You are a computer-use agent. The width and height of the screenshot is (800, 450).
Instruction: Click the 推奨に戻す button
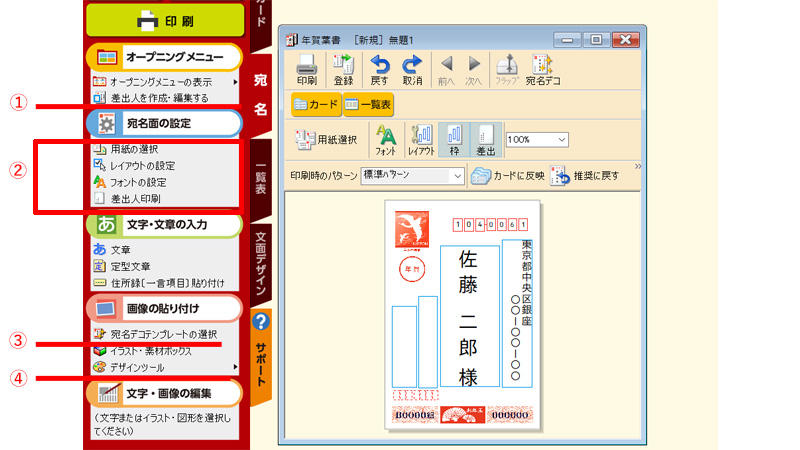[585, 176]
